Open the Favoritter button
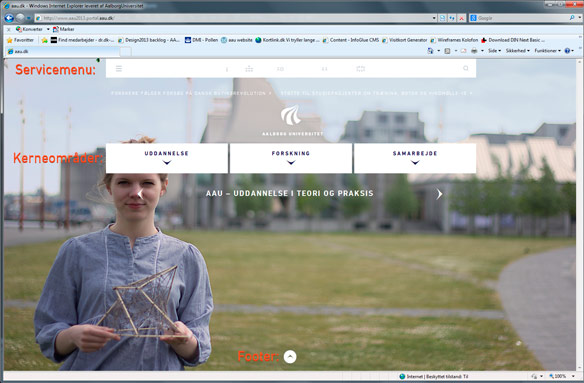This screenshot has height=383, width=584. tap(20, 40)
